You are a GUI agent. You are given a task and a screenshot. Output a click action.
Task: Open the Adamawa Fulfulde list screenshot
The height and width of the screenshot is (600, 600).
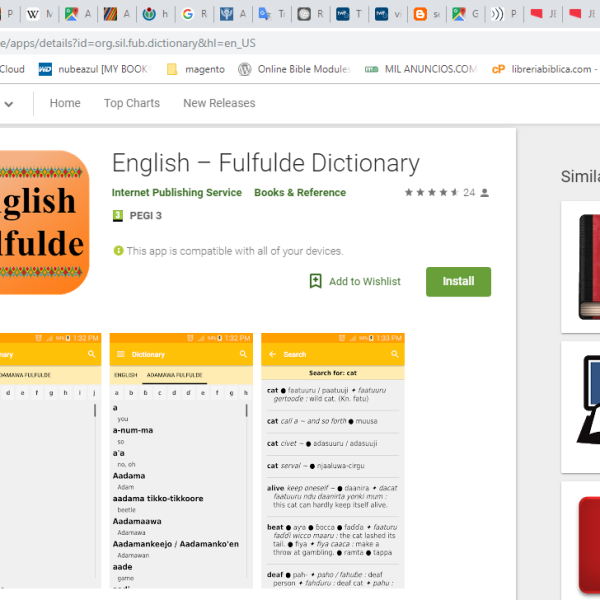(181, 460)
